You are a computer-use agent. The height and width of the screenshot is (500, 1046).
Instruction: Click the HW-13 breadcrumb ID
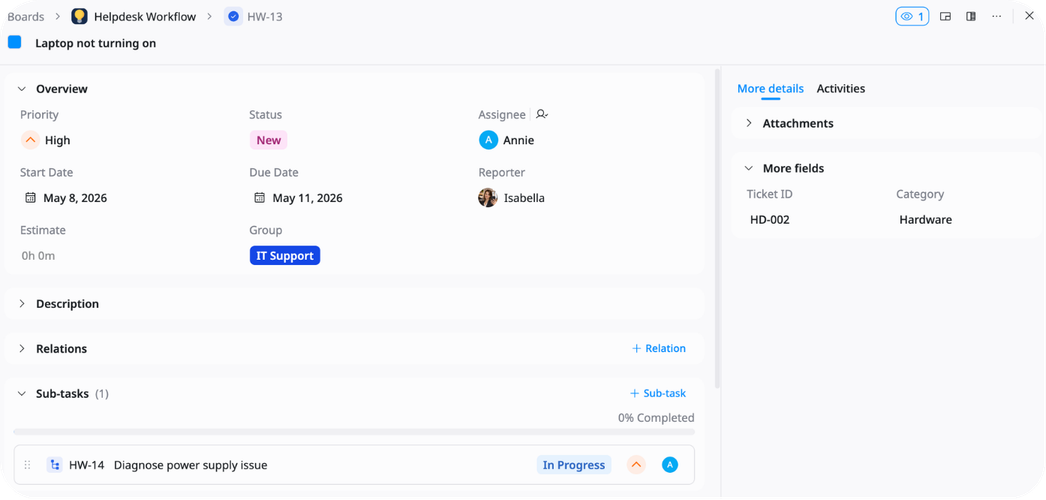(265, 17)
